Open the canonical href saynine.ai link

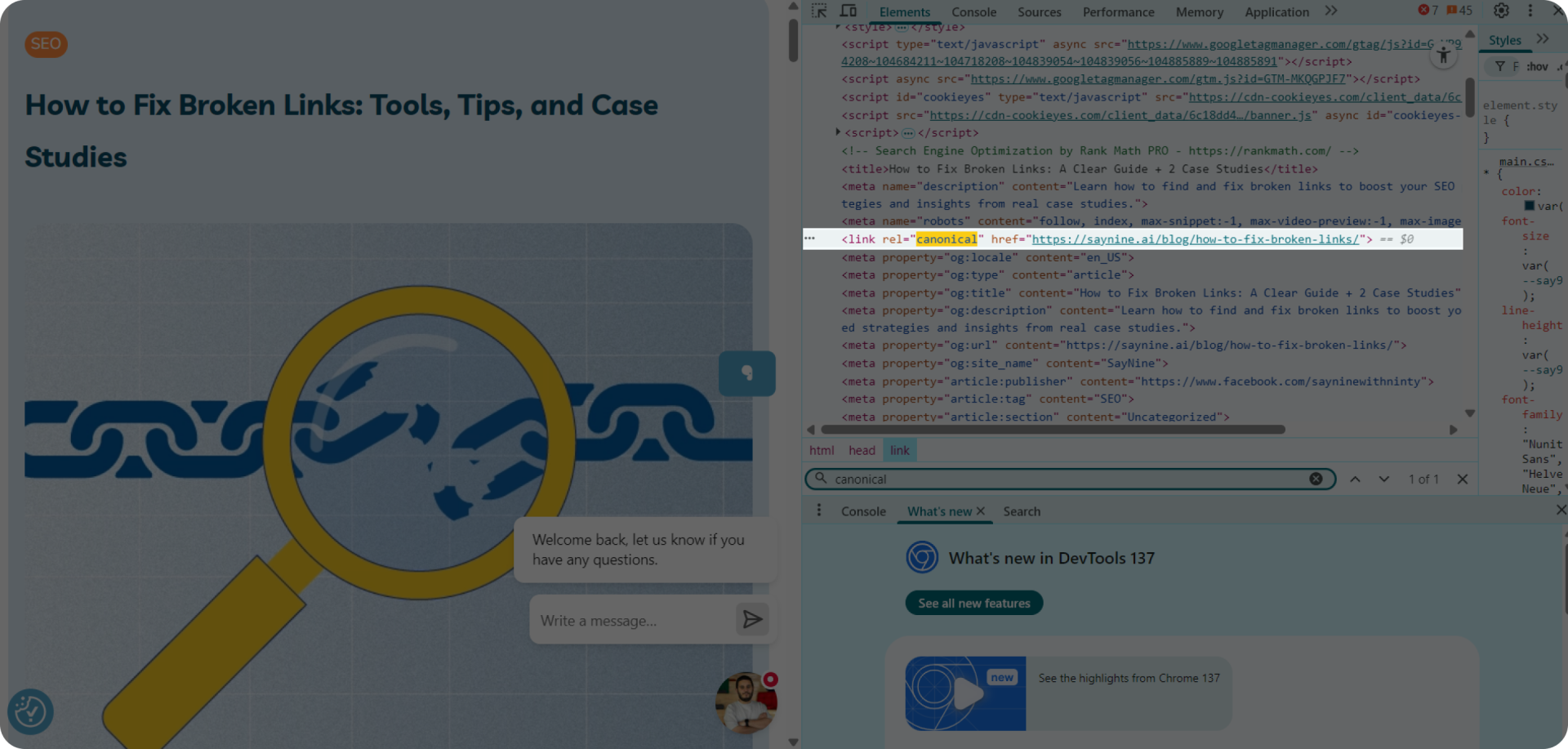1196,239
